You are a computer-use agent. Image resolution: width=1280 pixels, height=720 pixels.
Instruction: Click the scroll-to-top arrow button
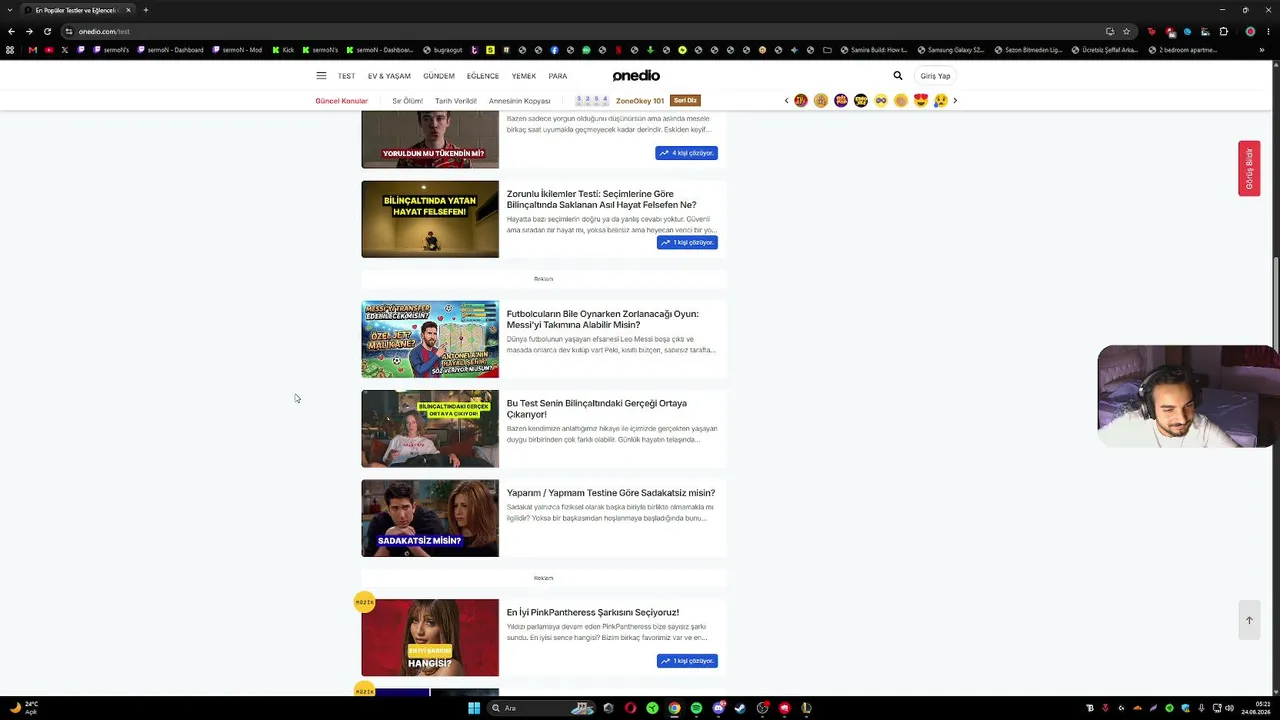(1249, 620)
